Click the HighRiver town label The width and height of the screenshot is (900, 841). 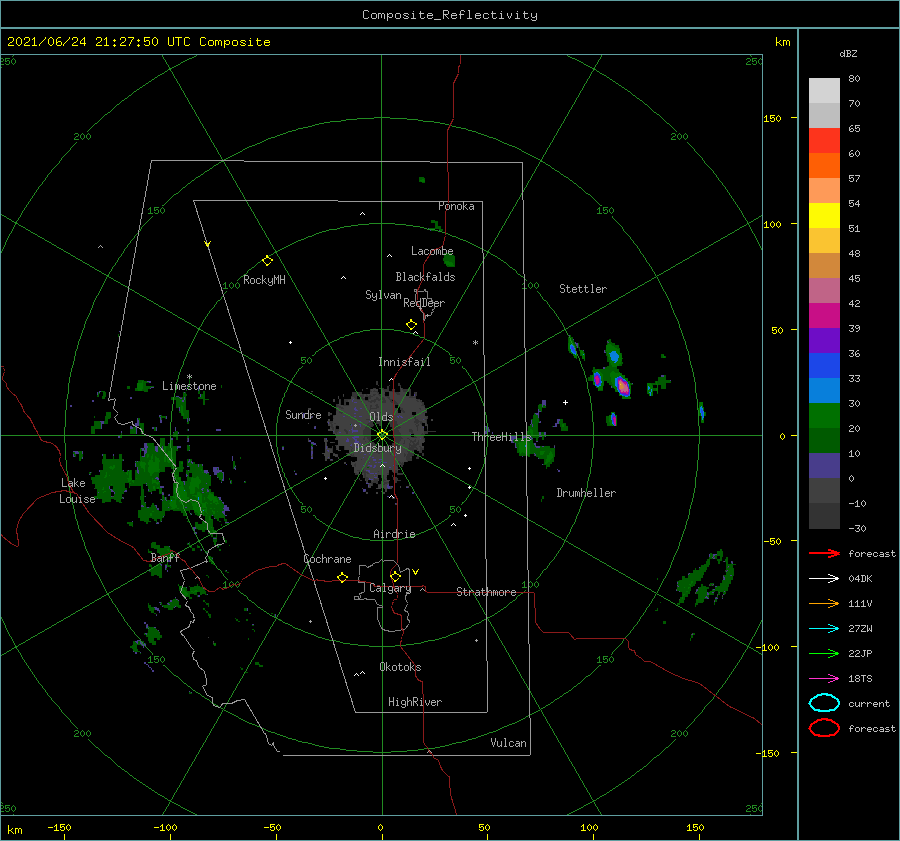415,702
